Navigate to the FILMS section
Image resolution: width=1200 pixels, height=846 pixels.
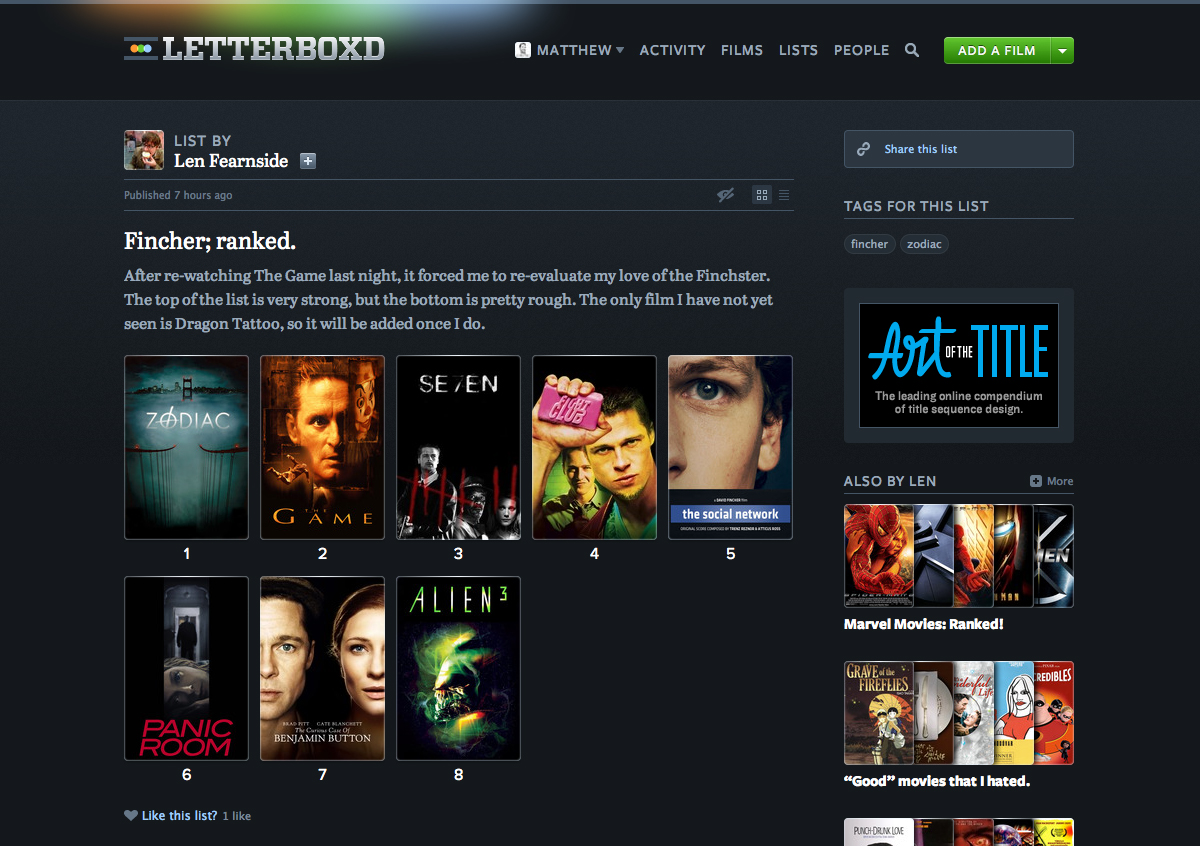pyautogui.click(x=742, y=49)
